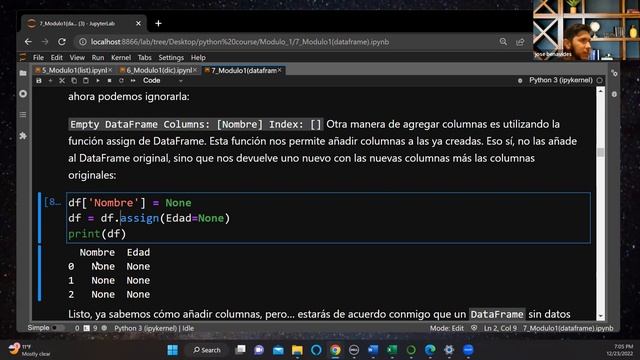The image size is (640, 360).
Task: Open Google Chrome from the taskbar
Action: (336, 350)
